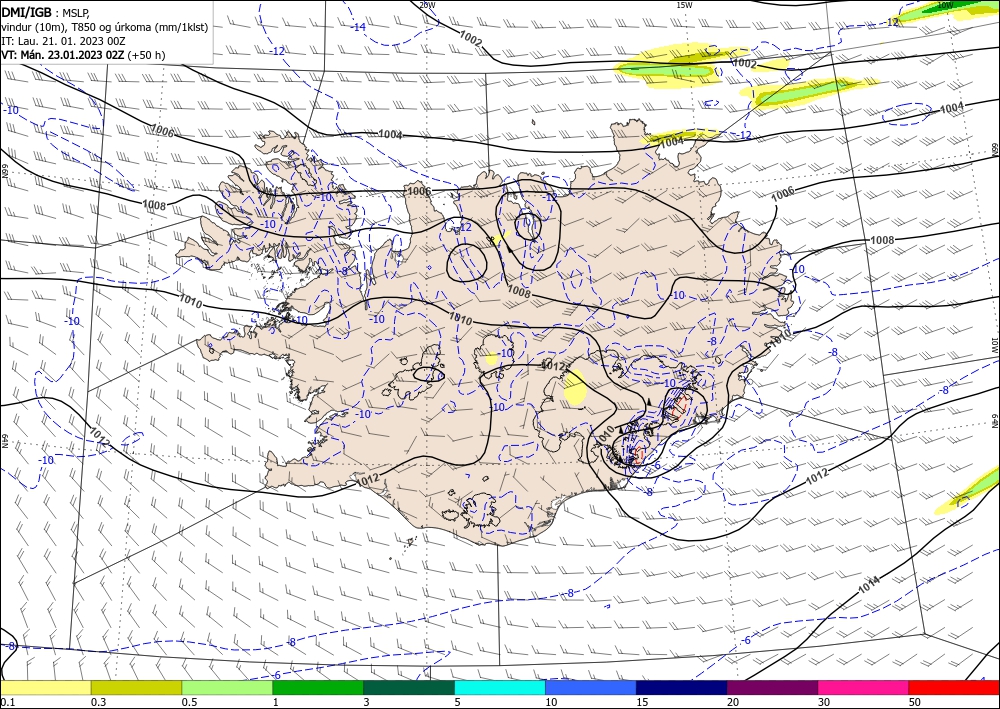
Task: Click the olive 0.3–0.5 legend swatch
Action: coord(136,687)
